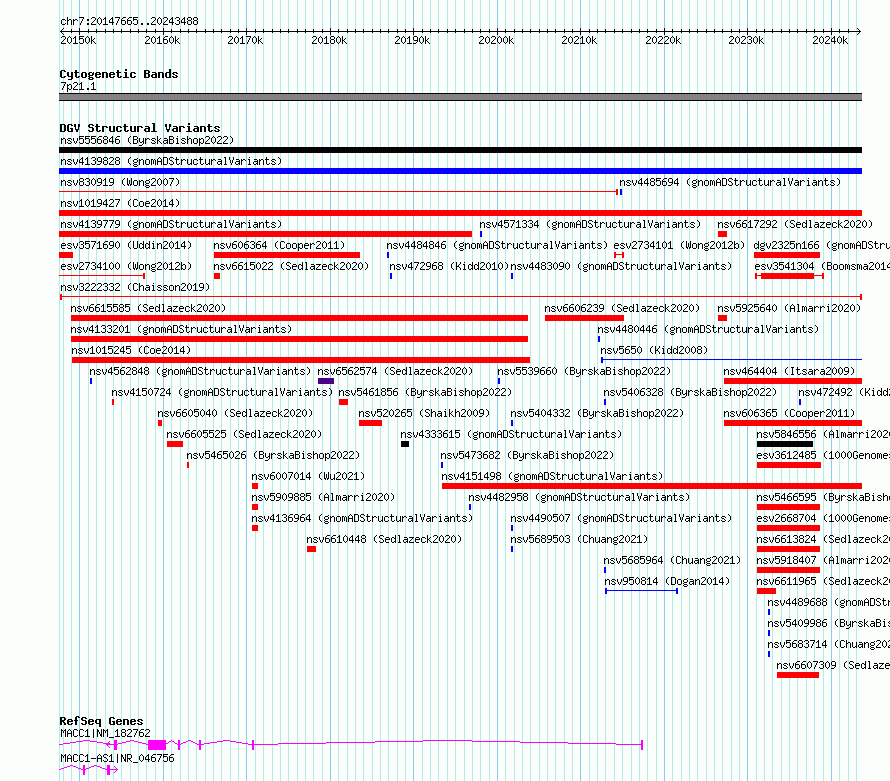Open nsv4484846 variant label
This screenshot has width=890, height=781.
tap(497, 245)
